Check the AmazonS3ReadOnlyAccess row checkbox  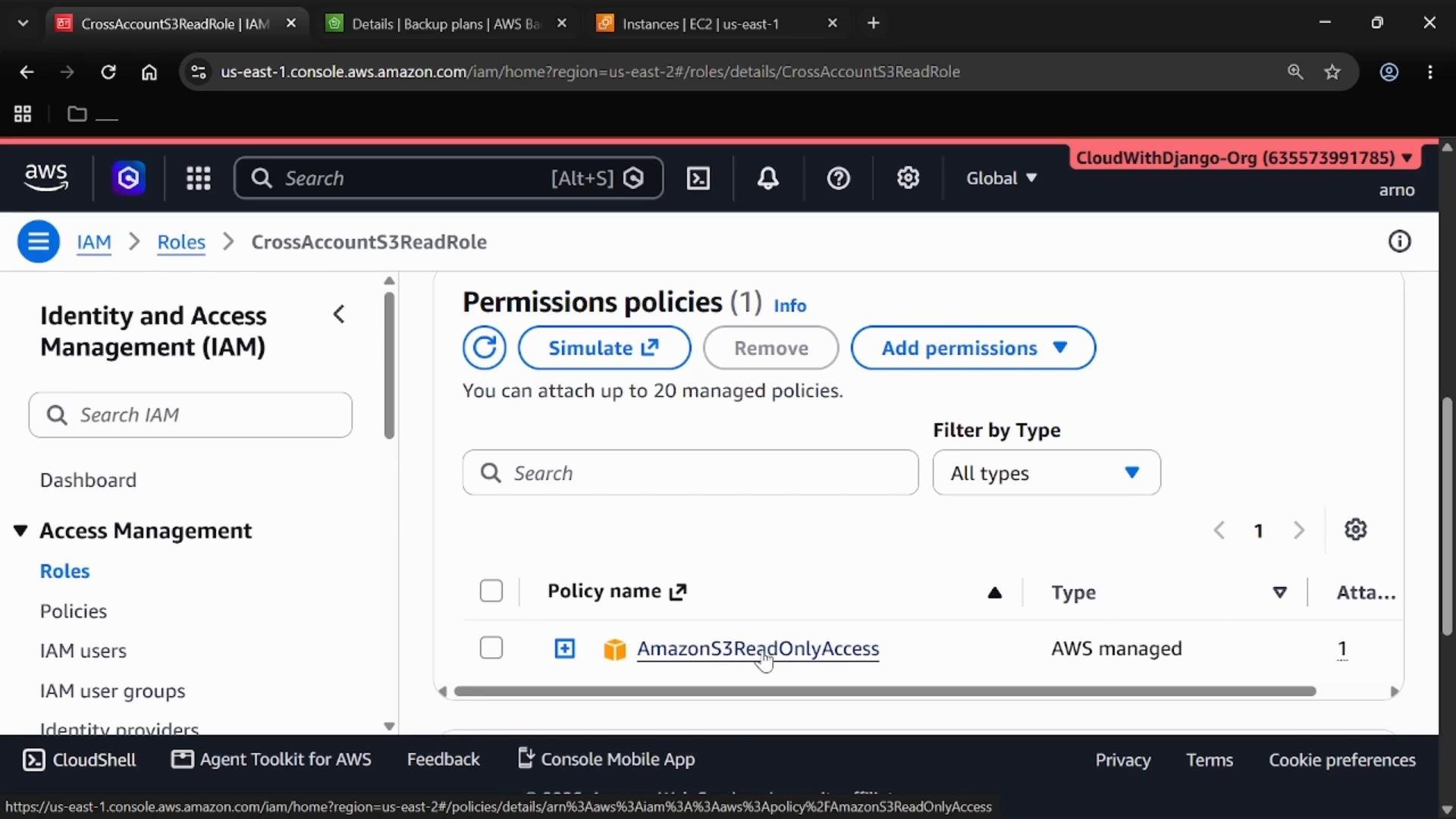click(x=491, y=648)
